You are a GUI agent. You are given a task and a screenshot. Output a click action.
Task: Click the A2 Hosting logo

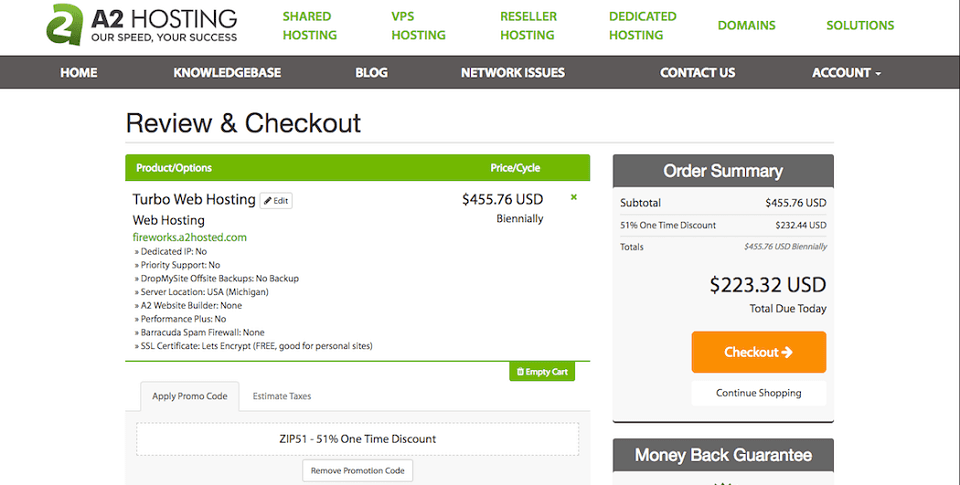[x=141, y=25]
